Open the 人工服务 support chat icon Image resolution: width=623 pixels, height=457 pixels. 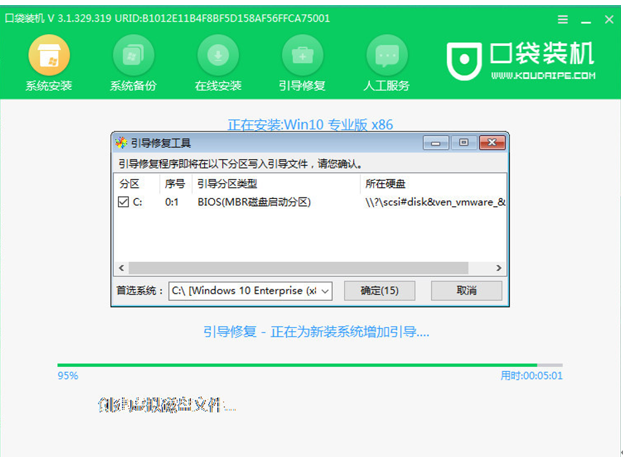pos(387,55)
